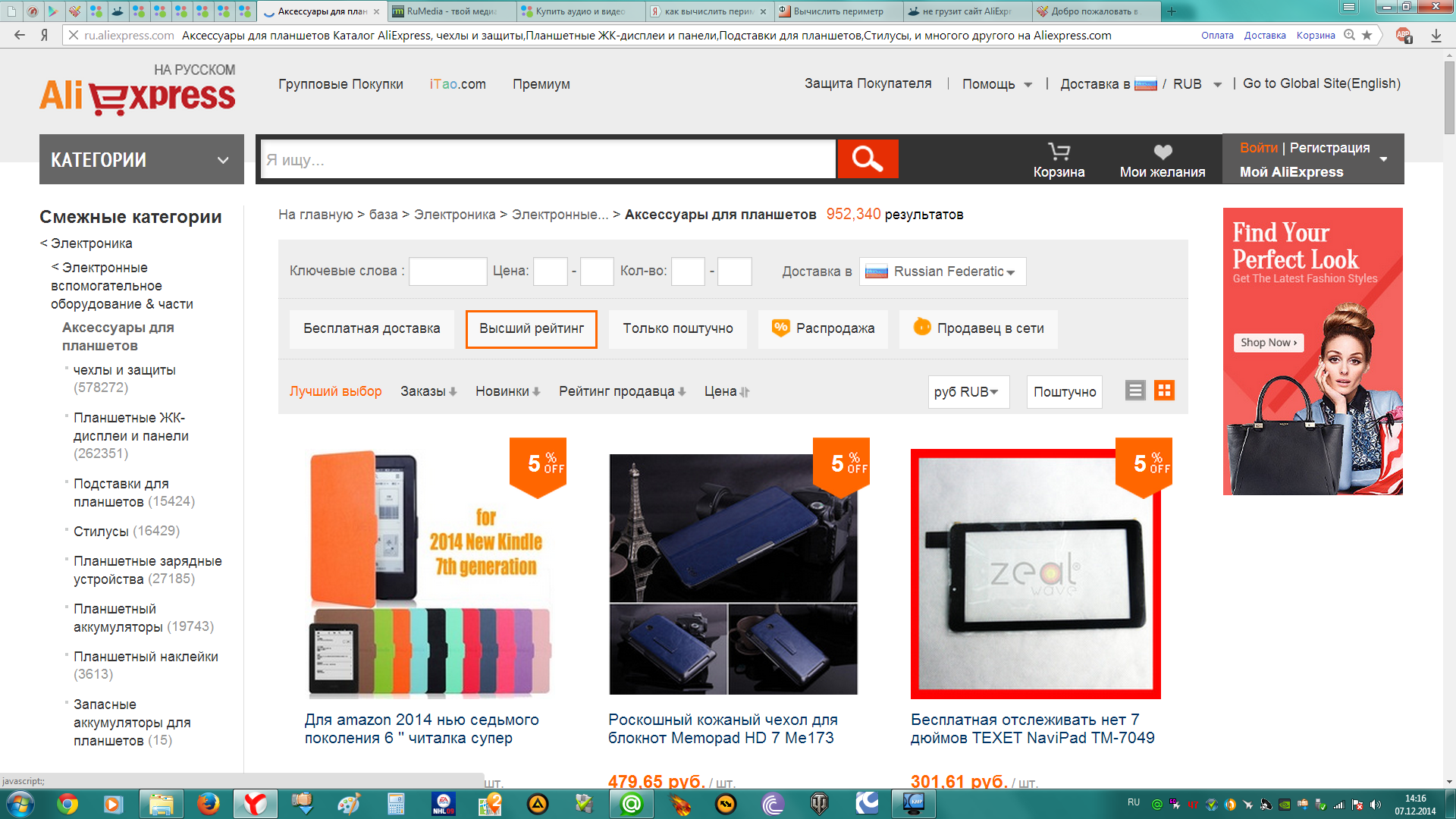Screen dimensions: 1456x819
Task: Click the Я ищу search input field
Action: [x=548, y=160]
